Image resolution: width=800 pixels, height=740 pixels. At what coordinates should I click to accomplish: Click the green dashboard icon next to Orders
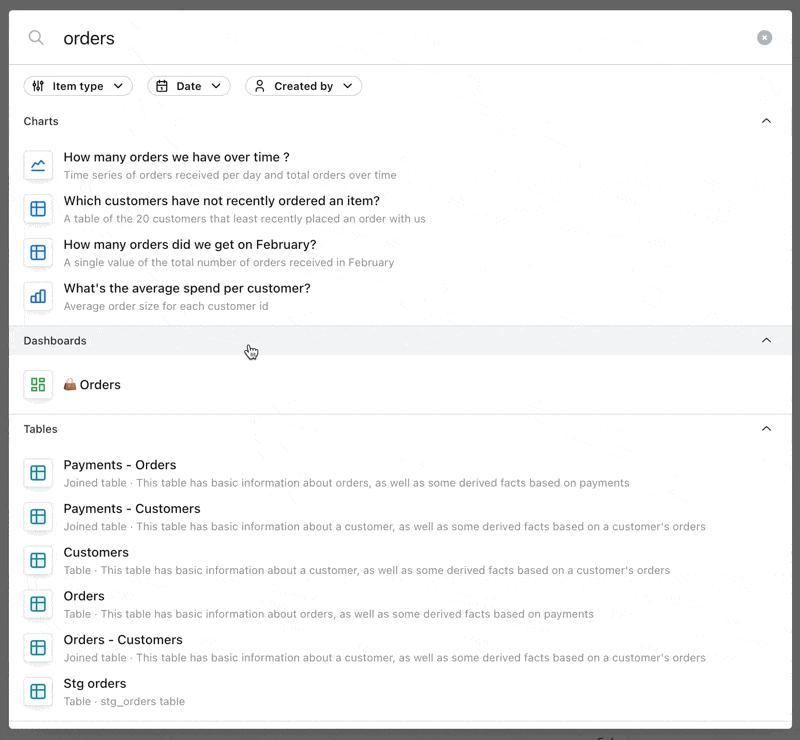(x=38, y=385)
